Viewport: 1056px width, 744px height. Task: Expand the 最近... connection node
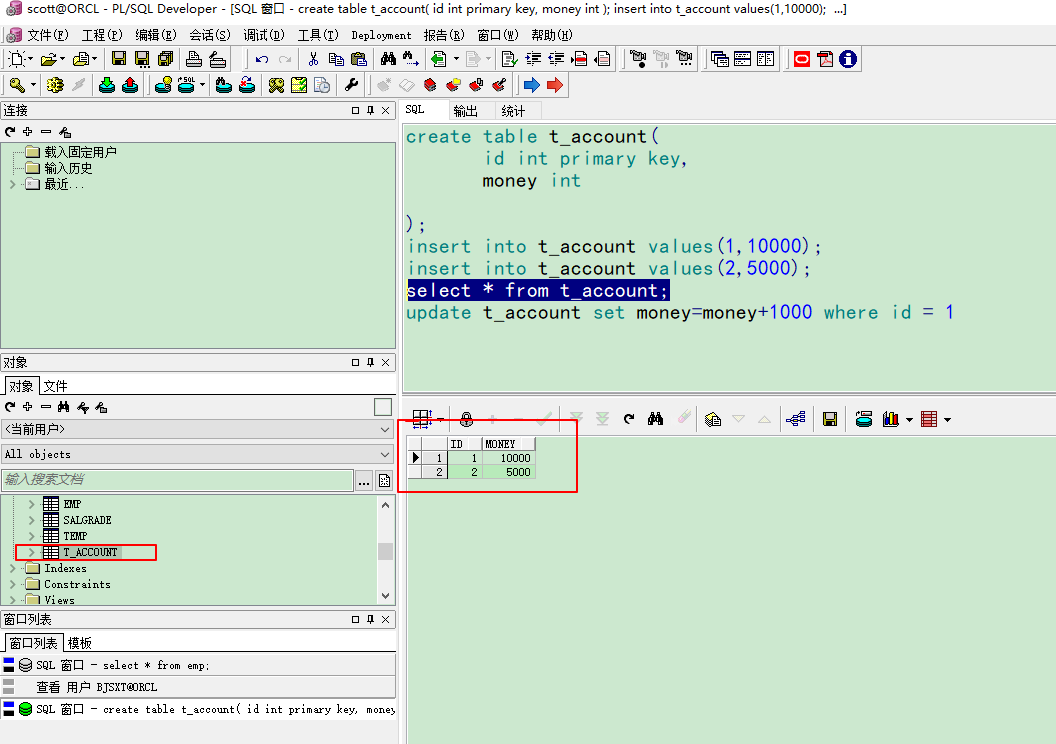tap(12, 184)
